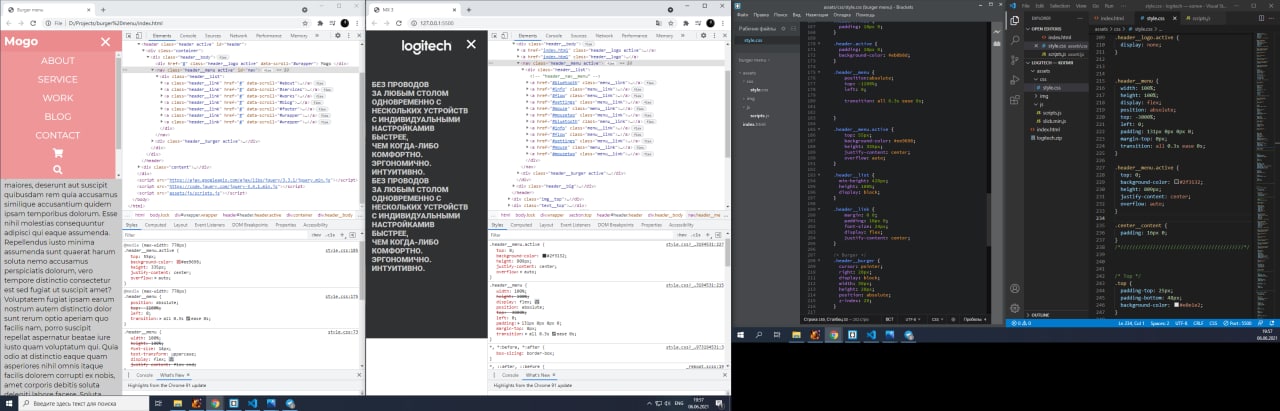This screenshot has height=411, width=1280.
Task: Toggle device toolbar in MX 3 DevTools
Action: point(504,35)
